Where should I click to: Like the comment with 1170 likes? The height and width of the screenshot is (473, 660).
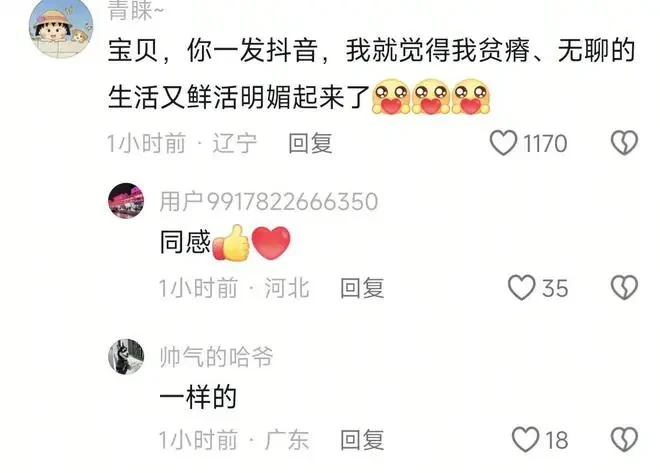[x=503, y=143]
